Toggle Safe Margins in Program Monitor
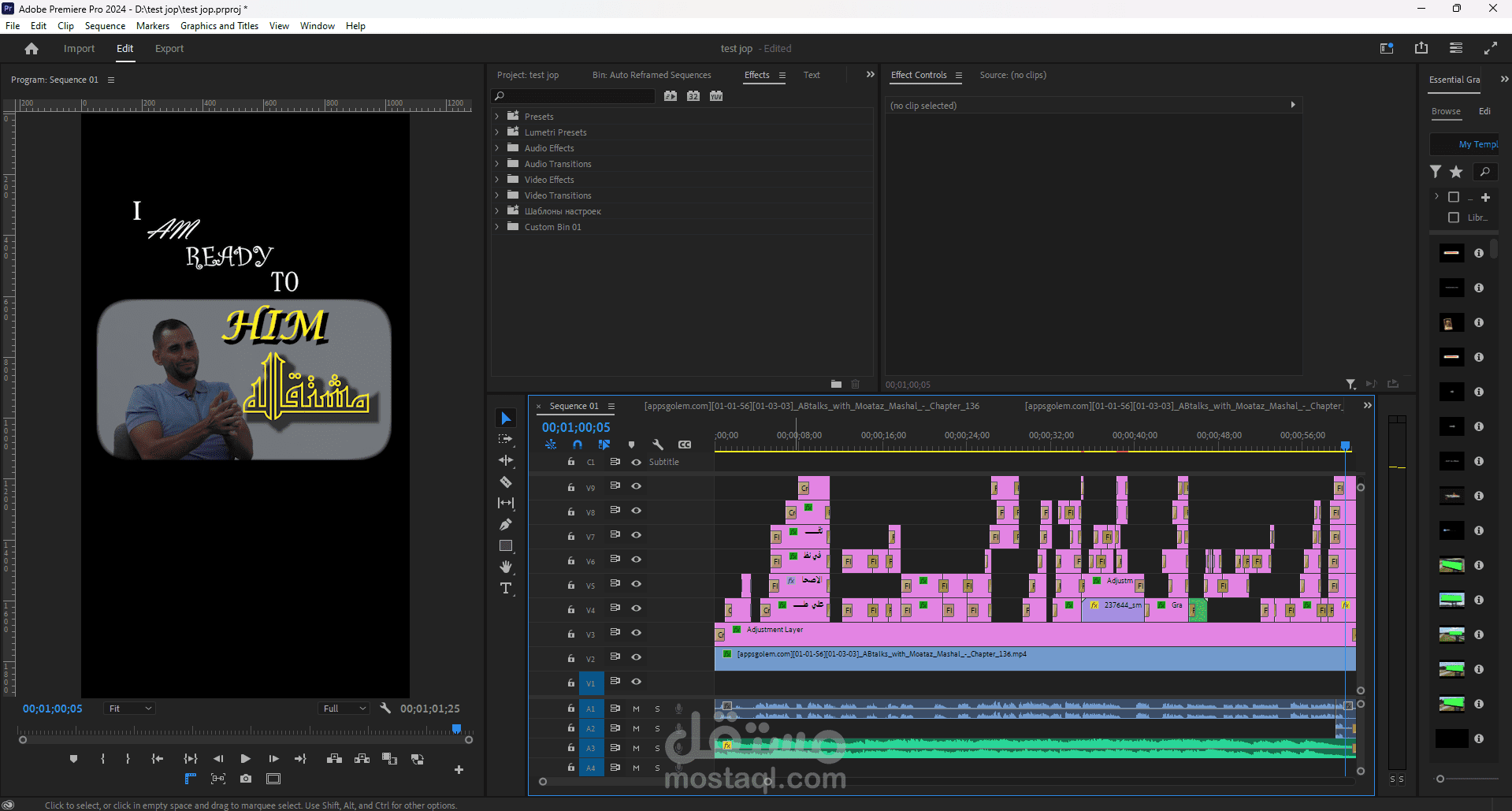Viewport: 1512px width, 811px height. 273,779
